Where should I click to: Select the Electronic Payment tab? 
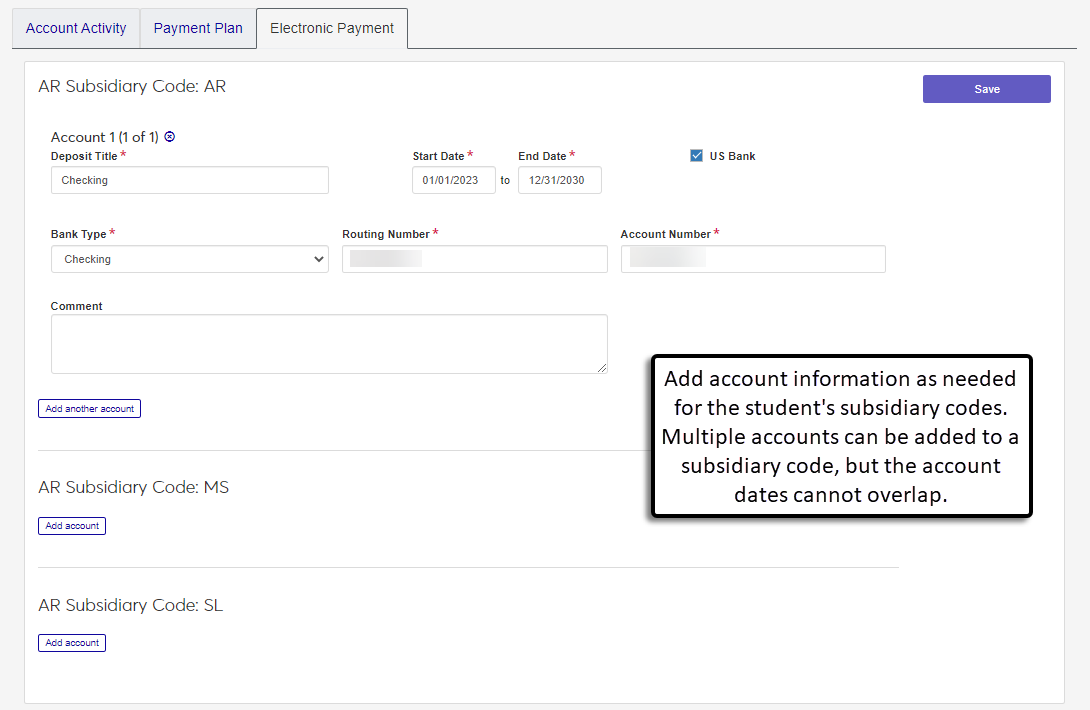click(x=332, y=28)
